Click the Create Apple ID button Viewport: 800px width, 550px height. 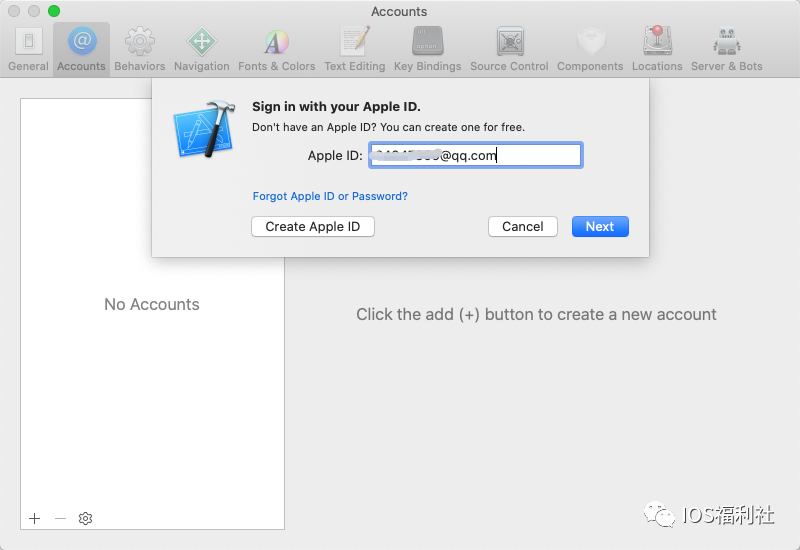point(313,226)
